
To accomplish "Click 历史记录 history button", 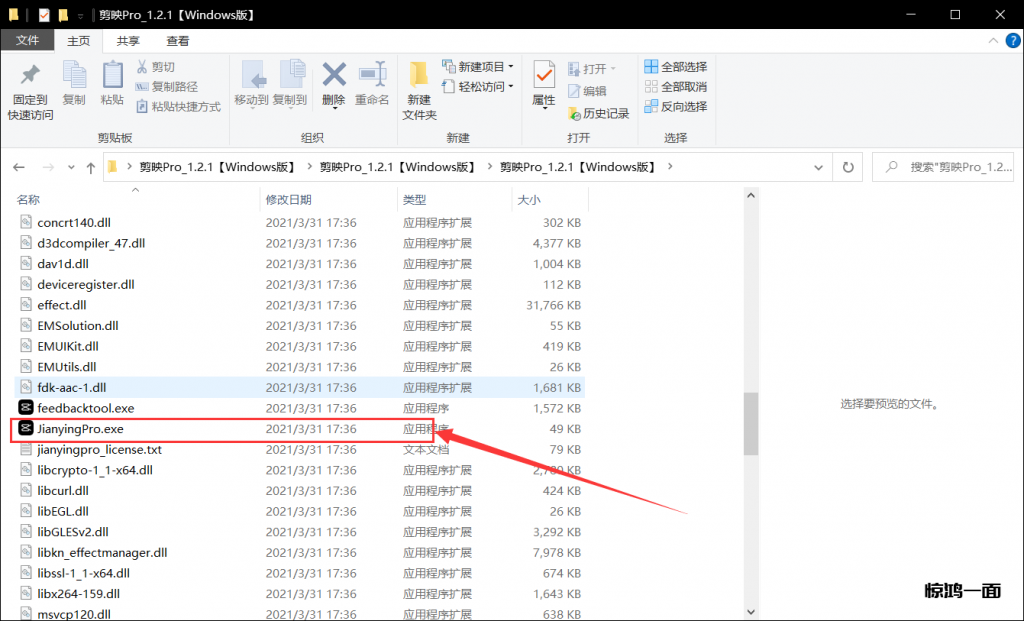I will tap(598, 114).
